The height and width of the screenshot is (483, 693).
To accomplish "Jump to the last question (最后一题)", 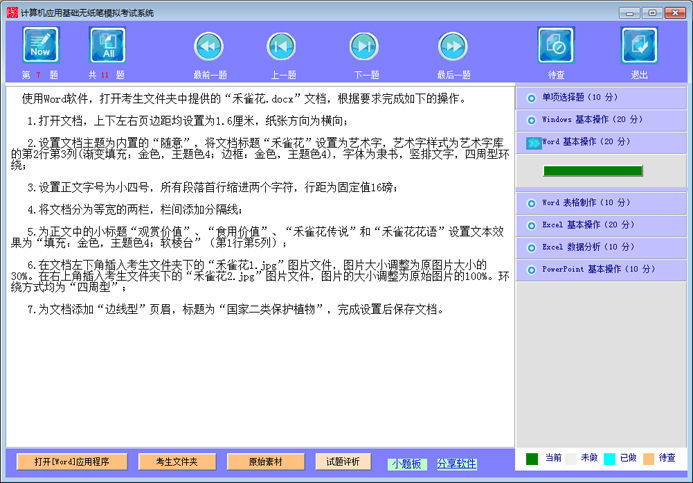I will [452, 46].
